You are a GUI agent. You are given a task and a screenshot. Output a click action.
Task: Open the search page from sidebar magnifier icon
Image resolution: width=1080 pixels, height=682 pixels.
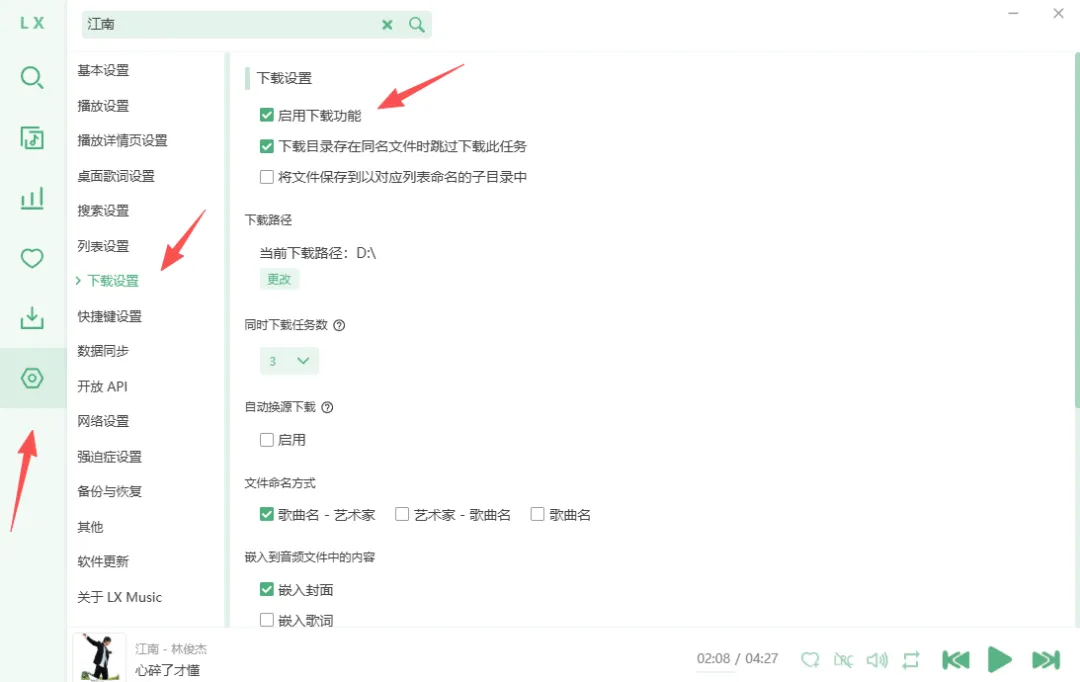[x=32, y=78]
